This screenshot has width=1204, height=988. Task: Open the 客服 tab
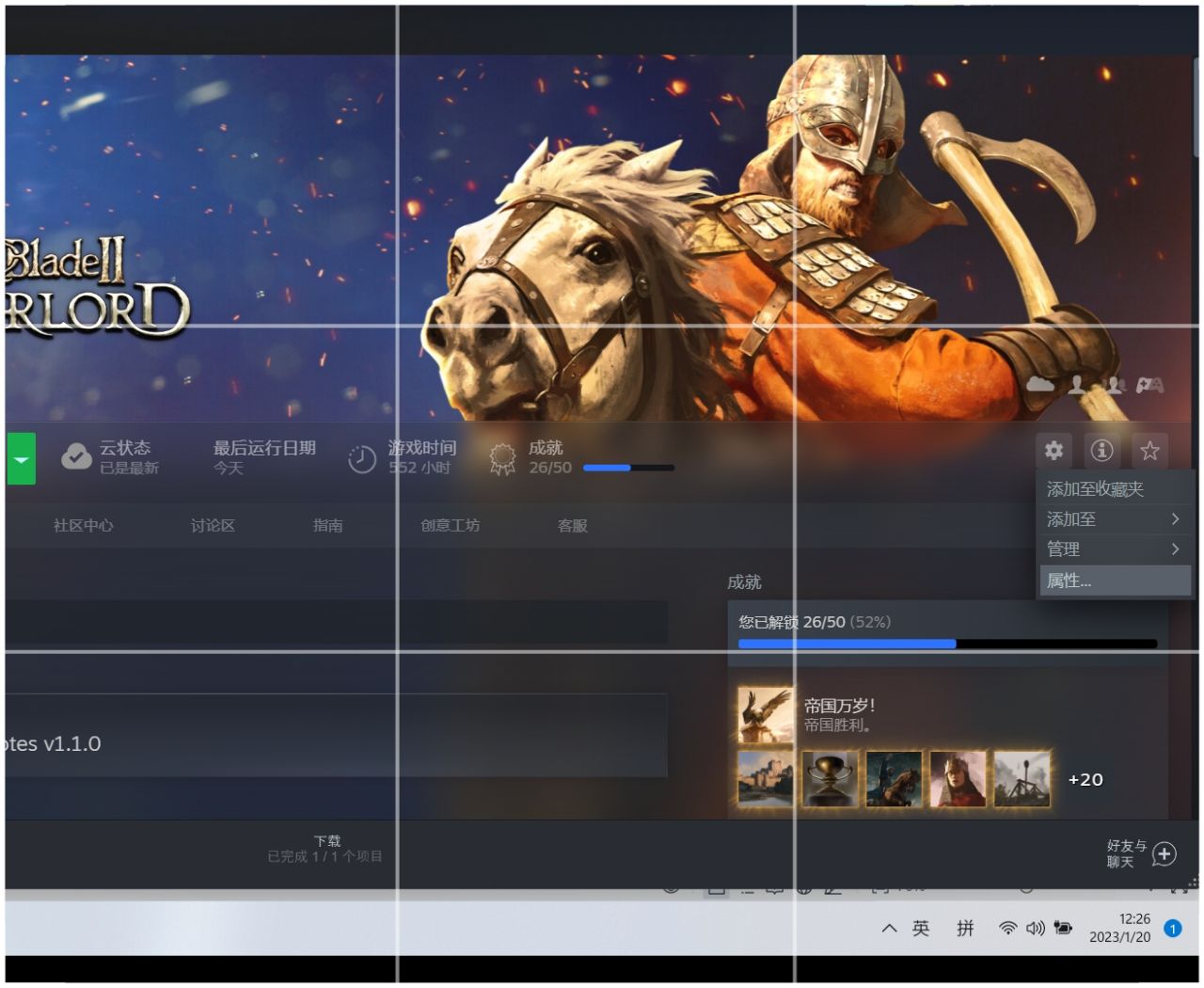tap(572, 525)
